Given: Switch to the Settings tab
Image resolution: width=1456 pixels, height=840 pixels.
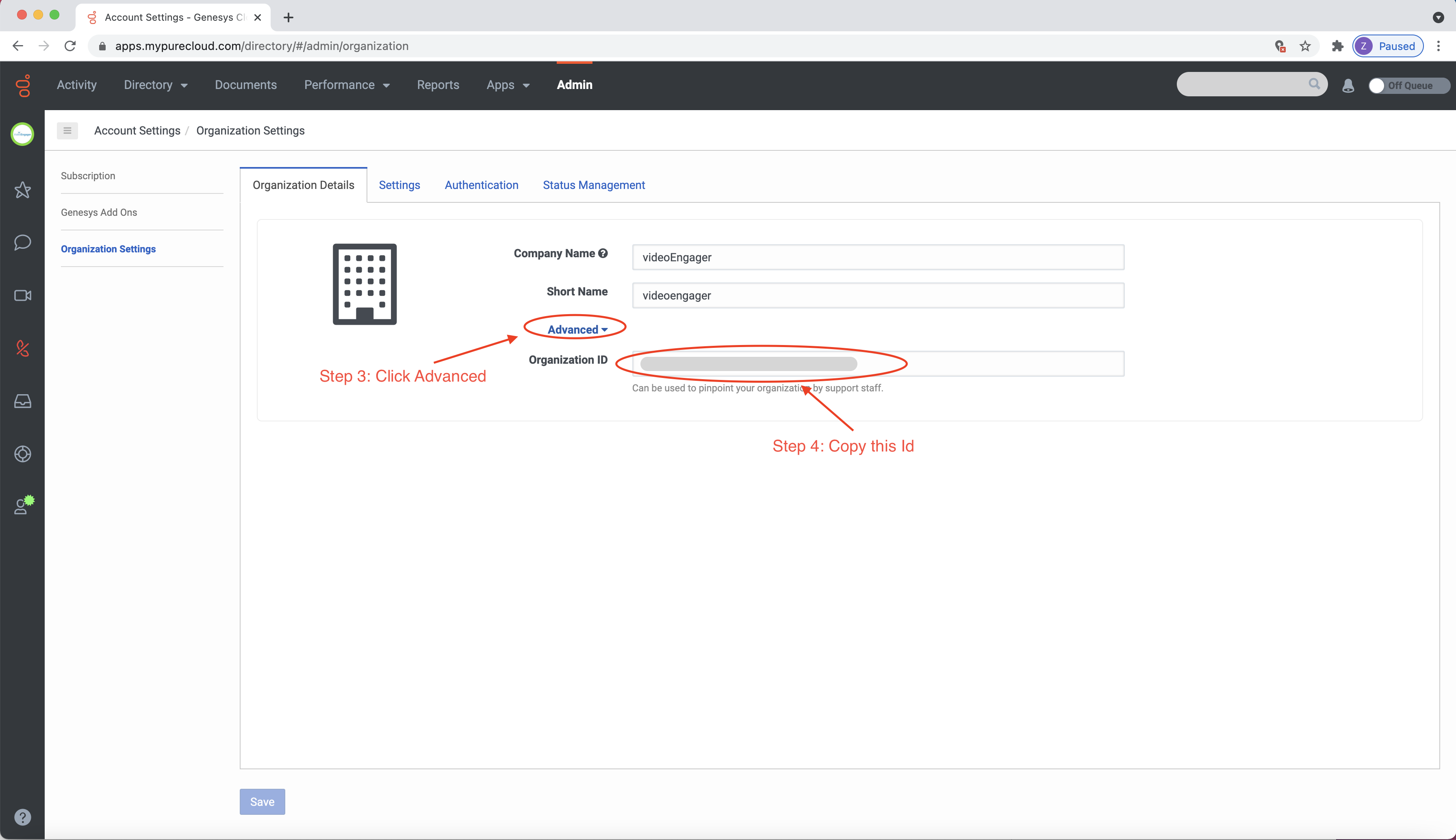Looking at the screenshot, I should (399, 185).
